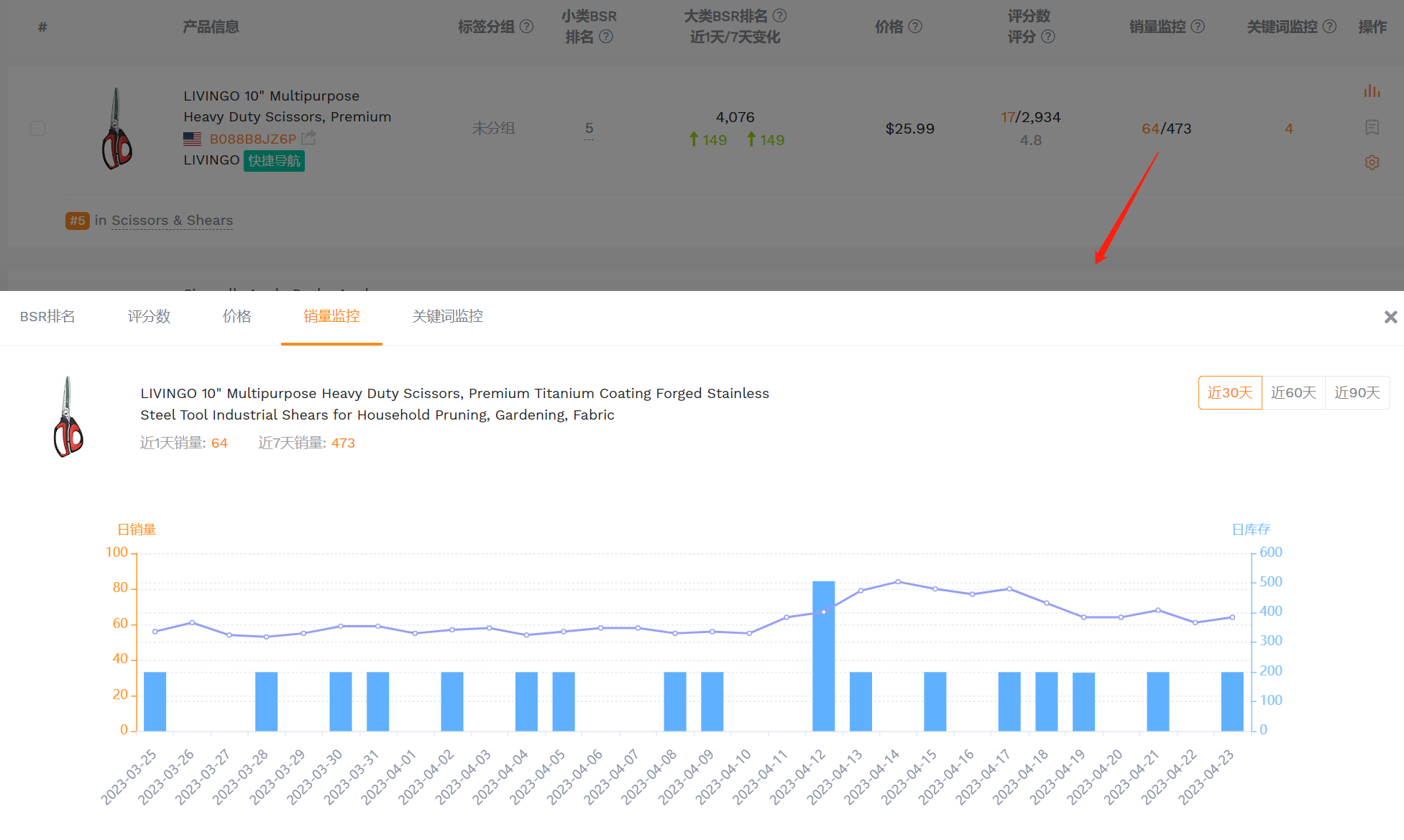
Task: Select the 近30天 time range
Action: click(x=1229, y=392)
